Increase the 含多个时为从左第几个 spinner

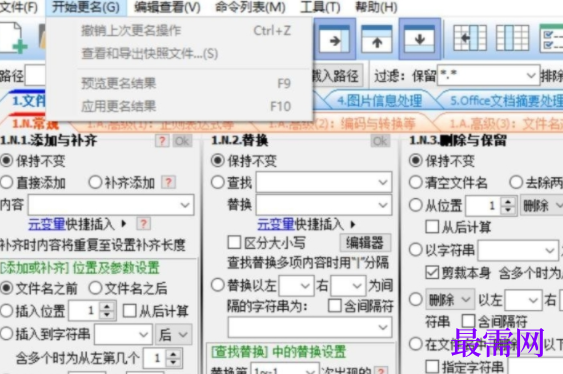[x=173, y=354]
